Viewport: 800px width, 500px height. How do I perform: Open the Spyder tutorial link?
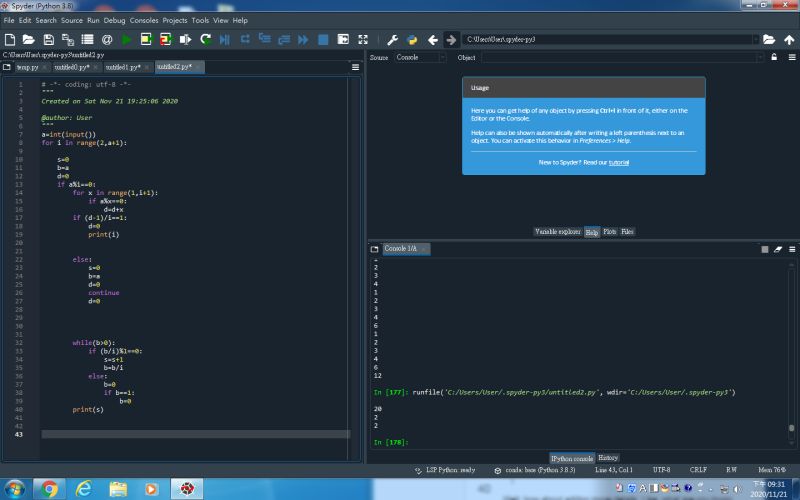[618, 162]
